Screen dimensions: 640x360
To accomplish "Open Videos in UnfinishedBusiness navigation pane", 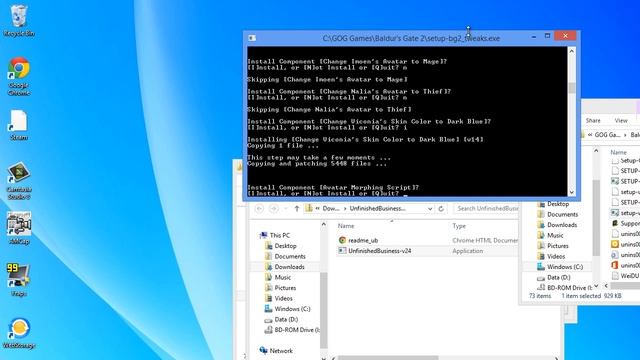I will 278,298.
